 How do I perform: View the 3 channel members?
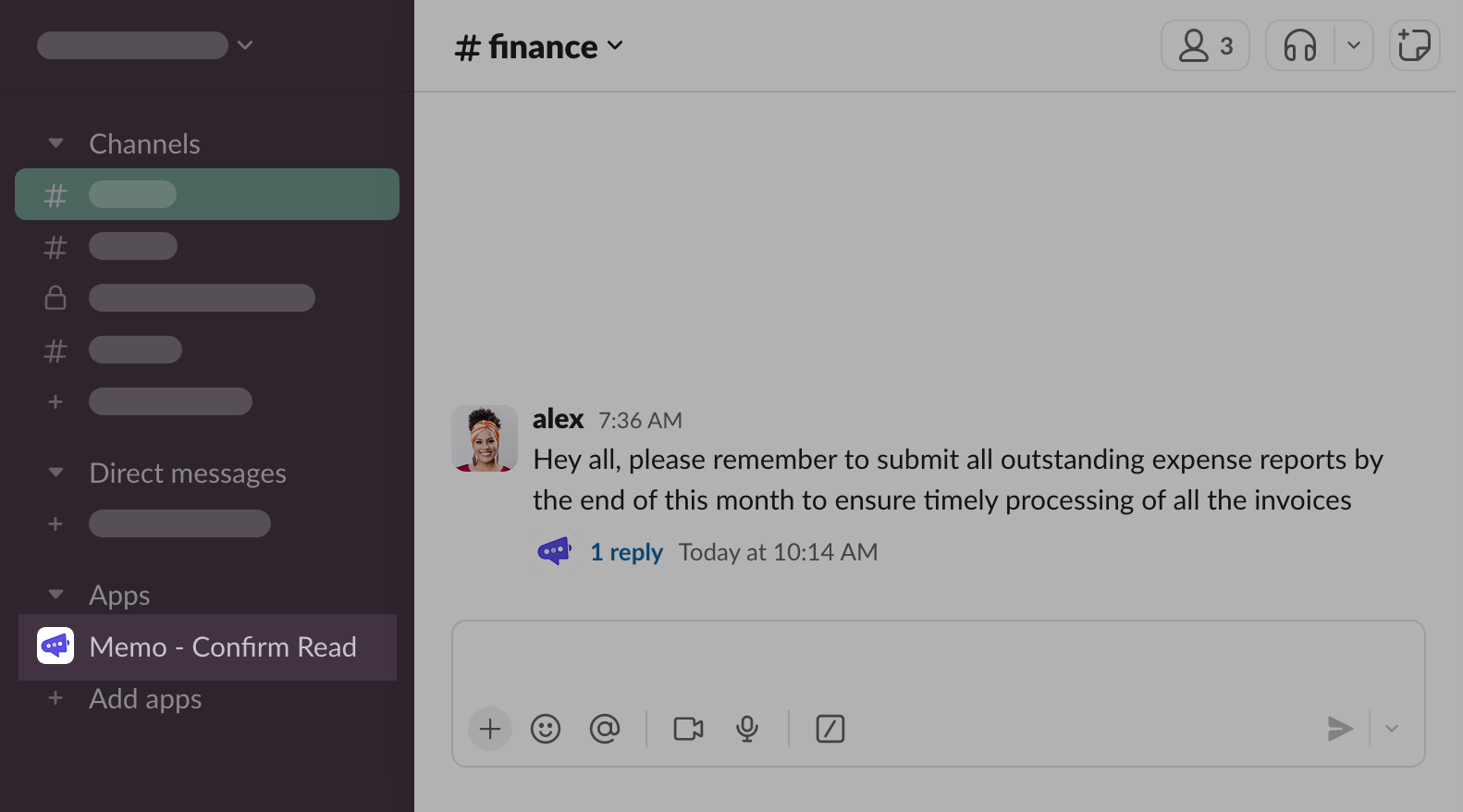point(1205,45)
